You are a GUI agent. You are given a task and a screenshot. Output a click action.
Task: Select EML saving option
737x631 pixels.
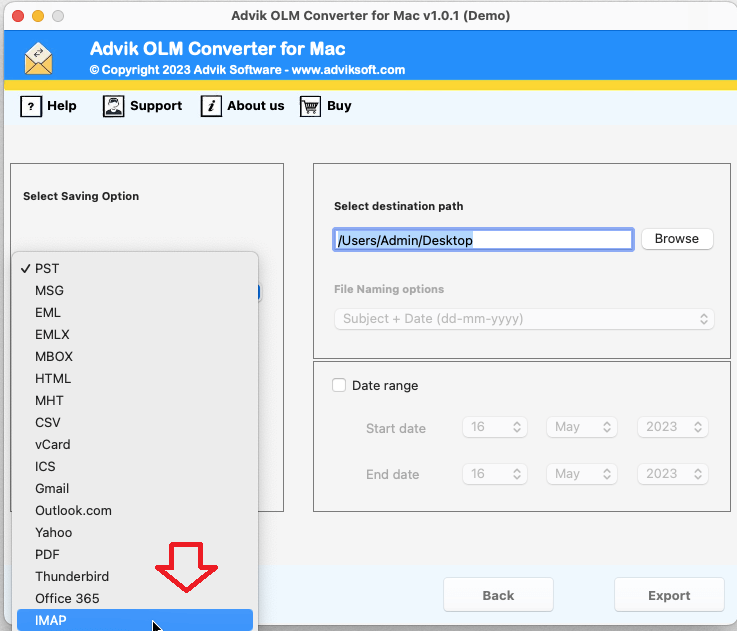pos(135,313)
